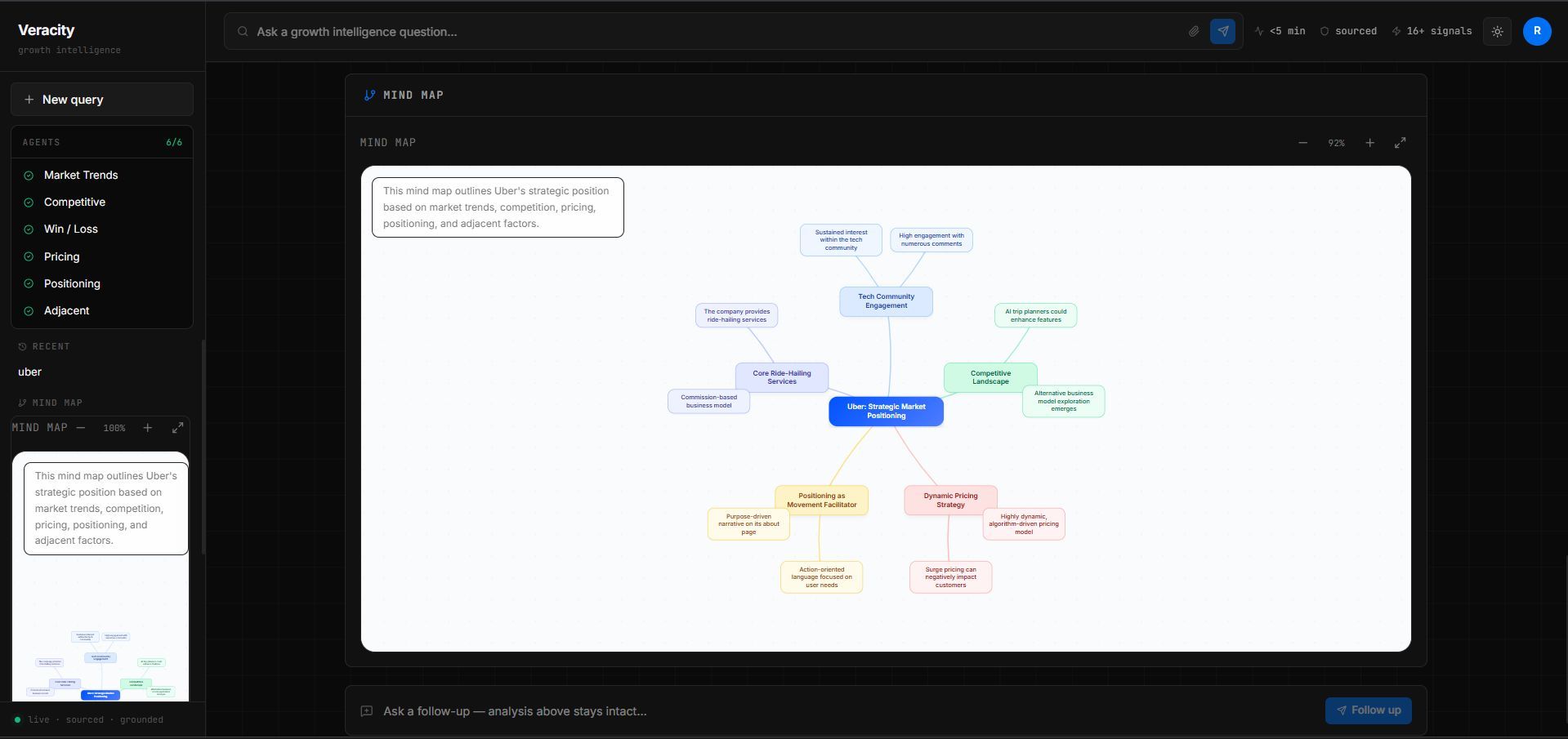
Task: Click the Pricing agent check icon
Action: coord(29,256)
